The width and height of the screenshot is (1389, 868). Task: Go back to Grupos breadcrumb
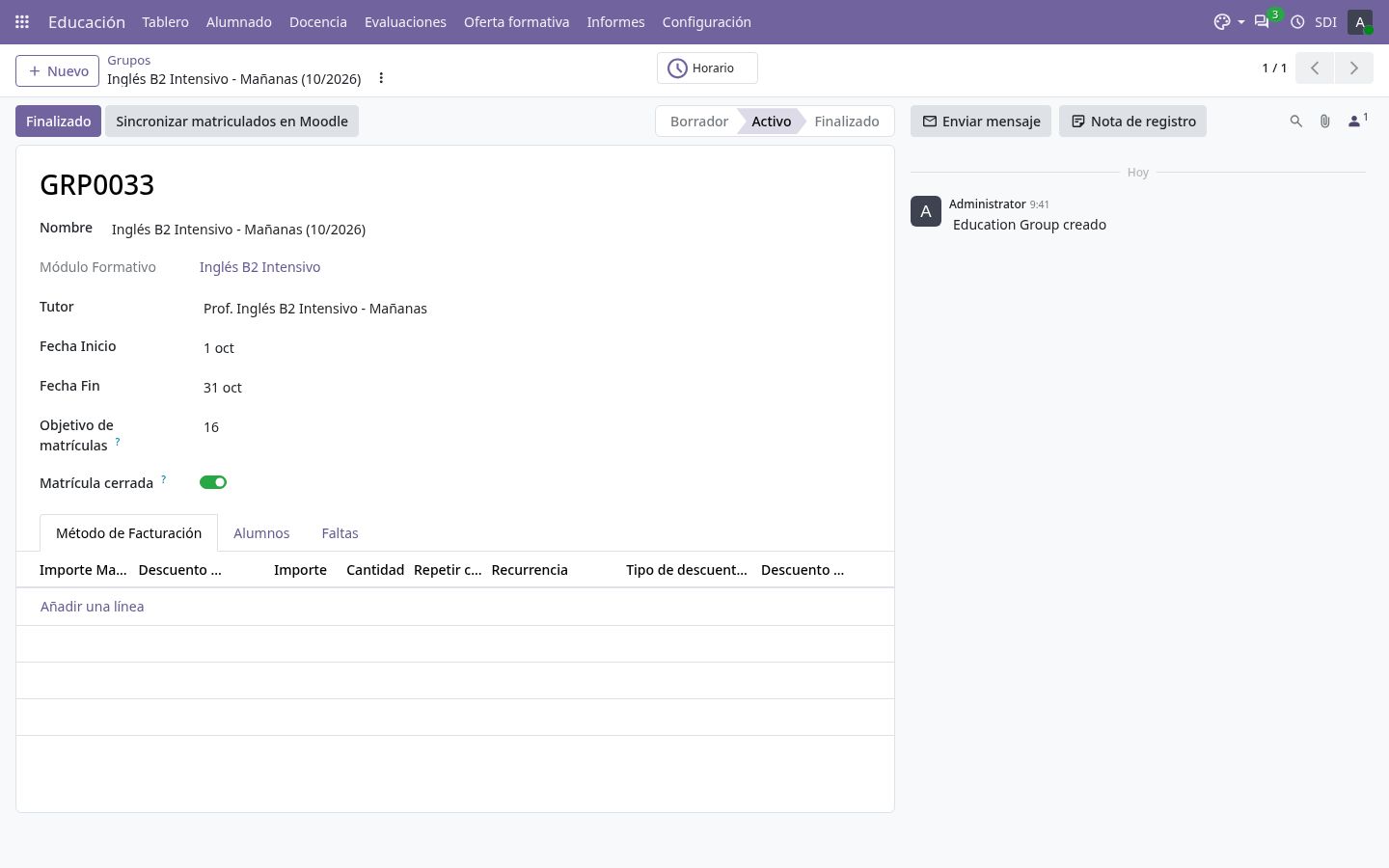coord(129,60)
